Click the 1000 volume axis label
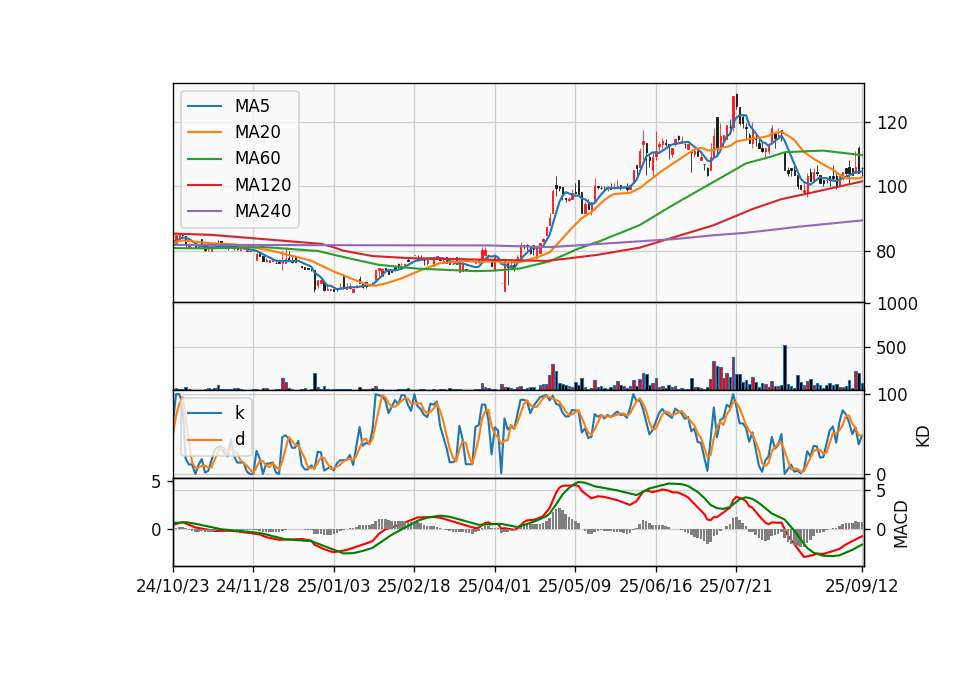 (898, 304)
